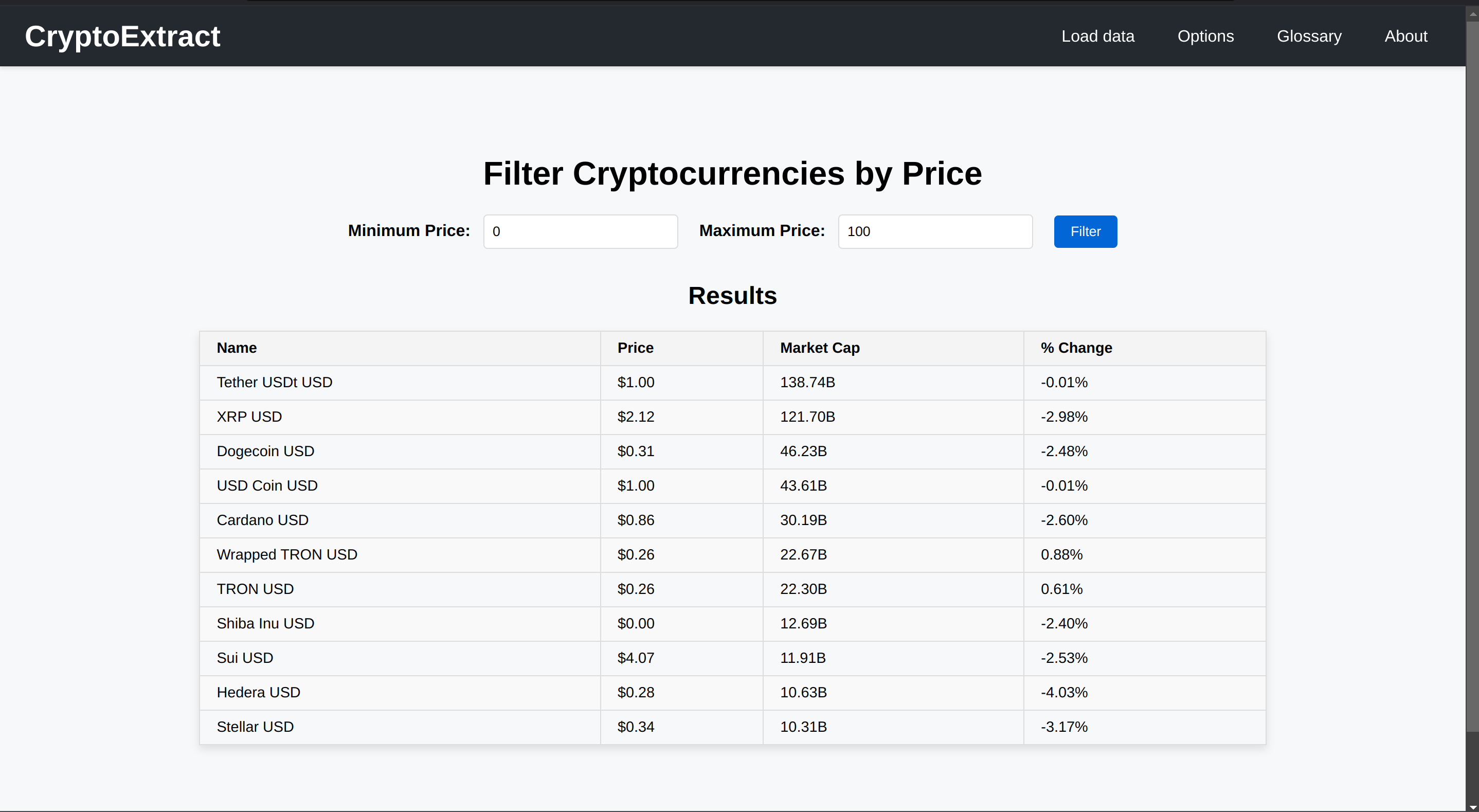The image size is (1479, 812).
Task: Open the Options nav link
Action: [1205, 36]
